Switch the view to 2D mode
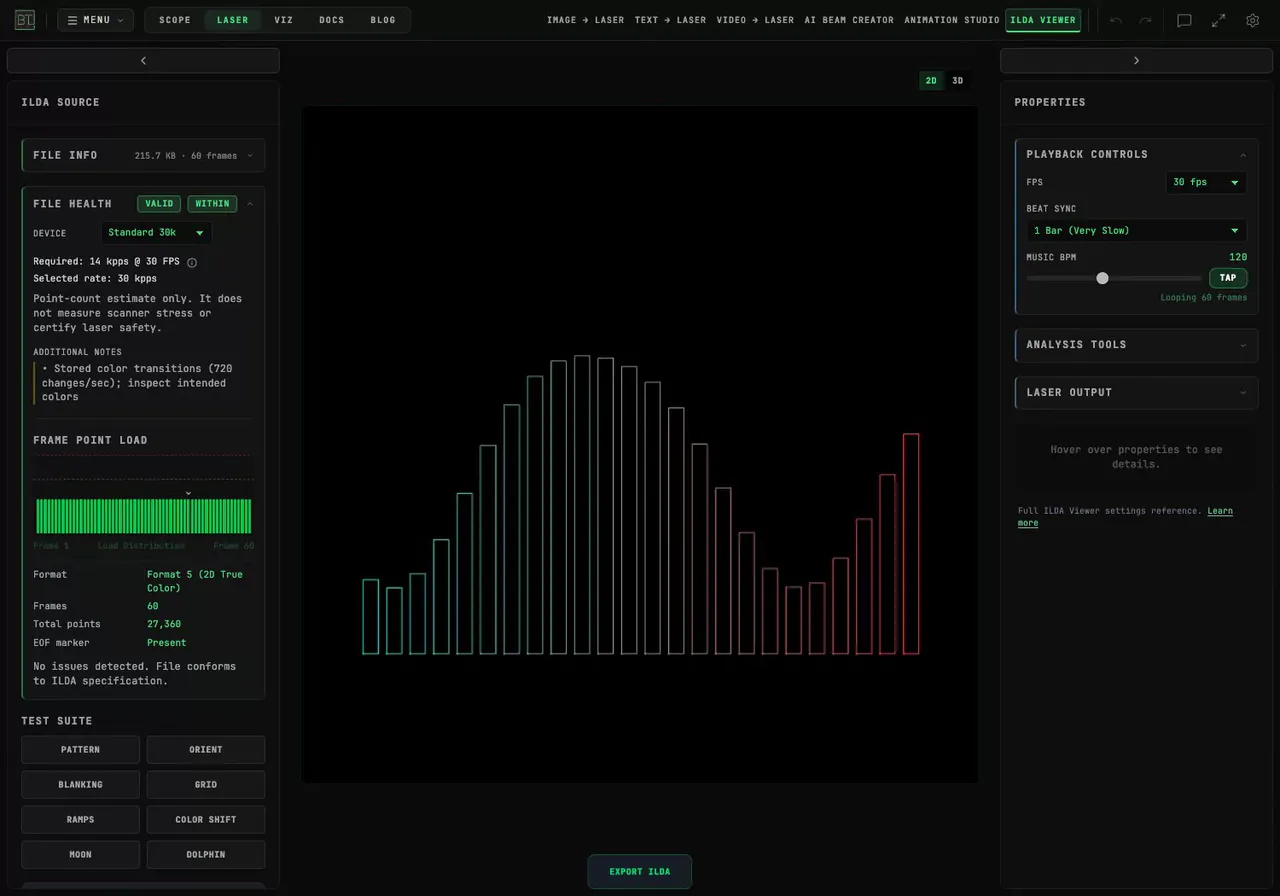1280x896 pixels. click(931, 81)
